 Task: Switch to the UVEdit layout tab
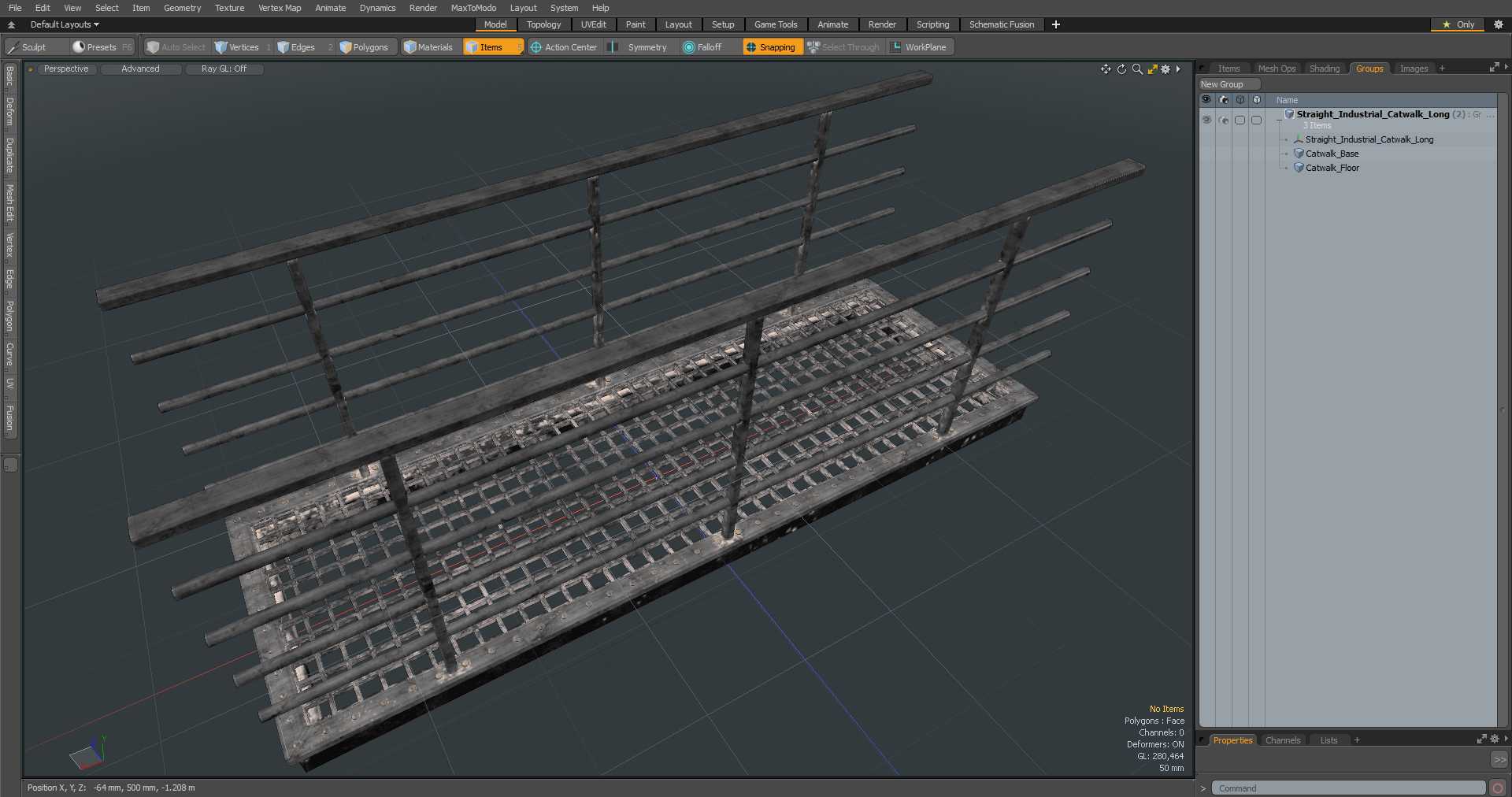594,24
